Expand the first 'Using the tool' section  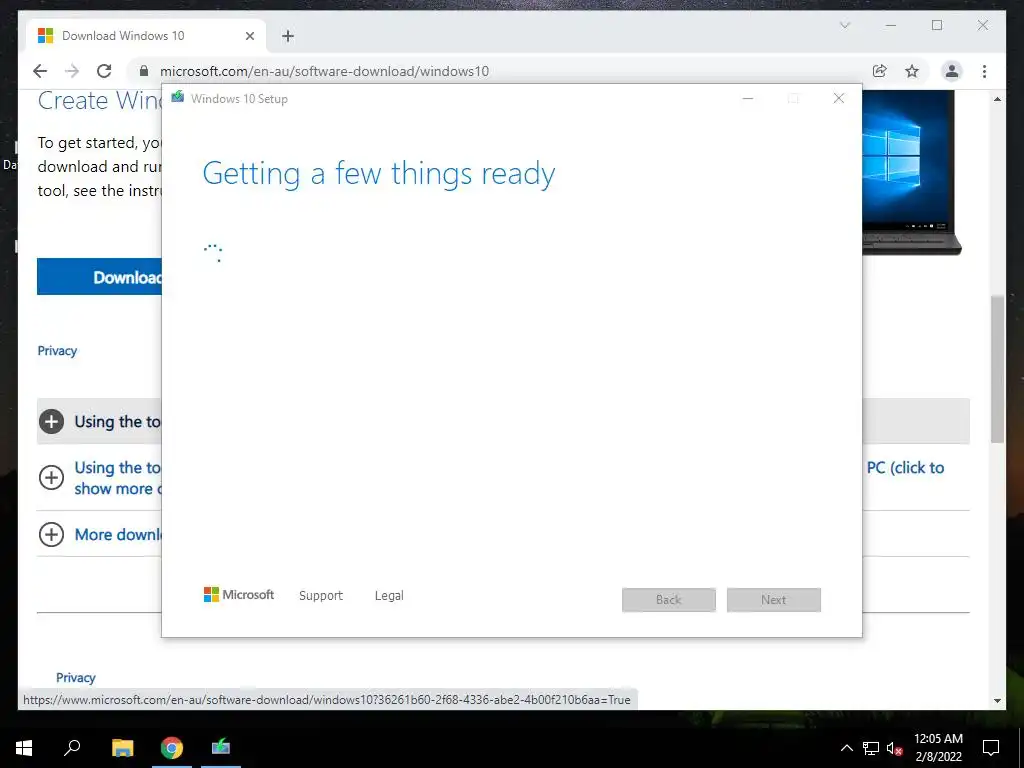(99, 421)
